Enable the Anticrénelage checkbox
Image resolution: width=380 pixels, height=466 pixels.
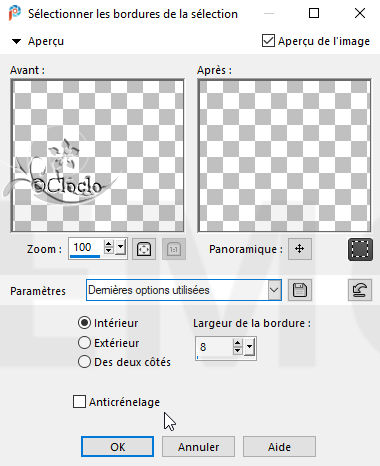point(79,402)
